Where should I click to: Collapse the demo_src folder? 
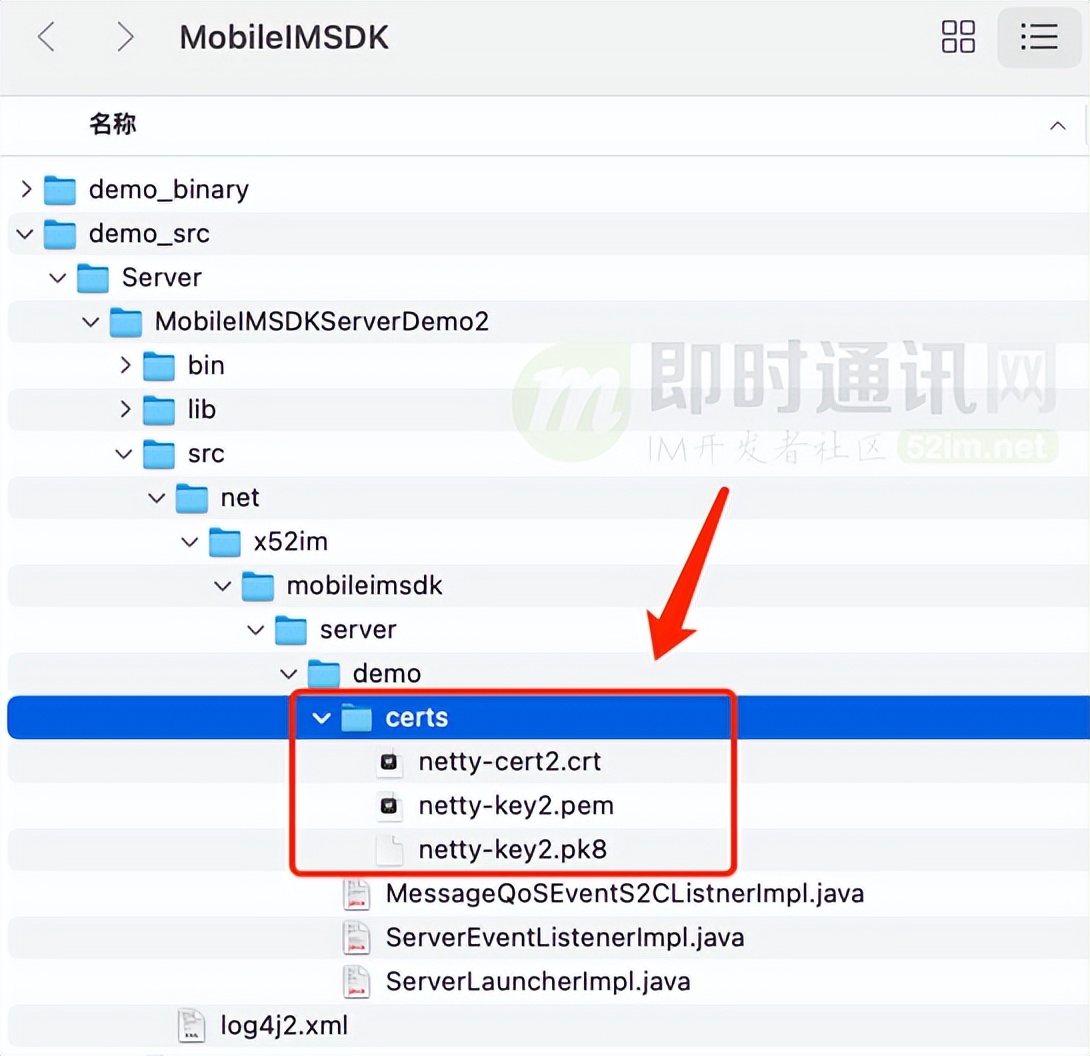pos(25,234)
